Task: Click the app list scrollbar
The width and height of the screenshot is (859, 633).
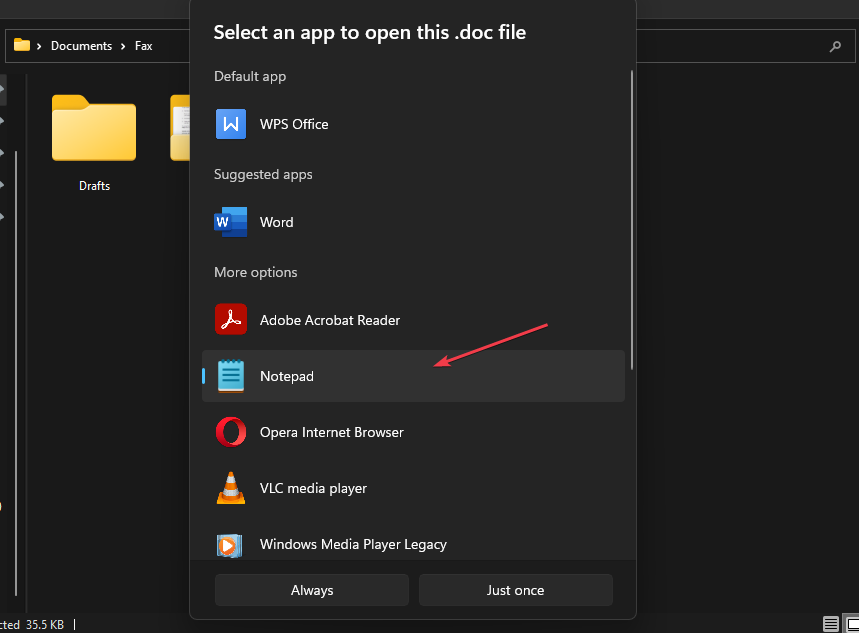Action: click(632, 220)
